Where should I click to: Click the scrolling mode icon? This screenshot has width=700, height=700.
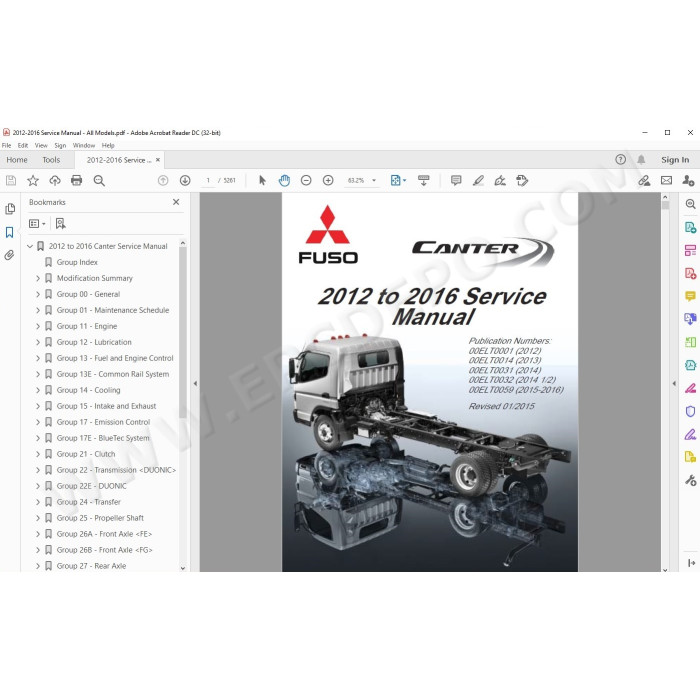[423, 180]
